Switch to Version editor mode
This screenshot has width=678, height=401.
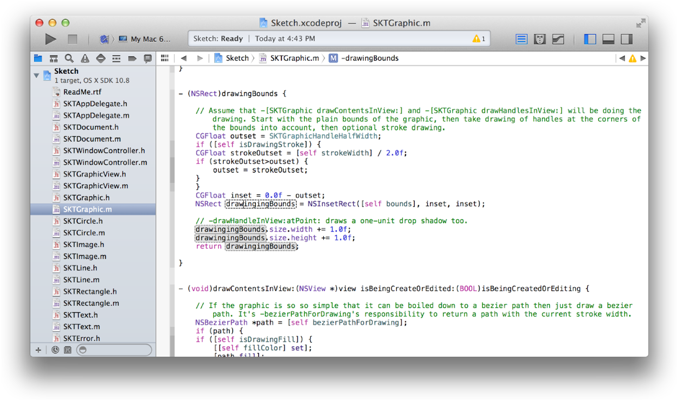click(558, 39)
